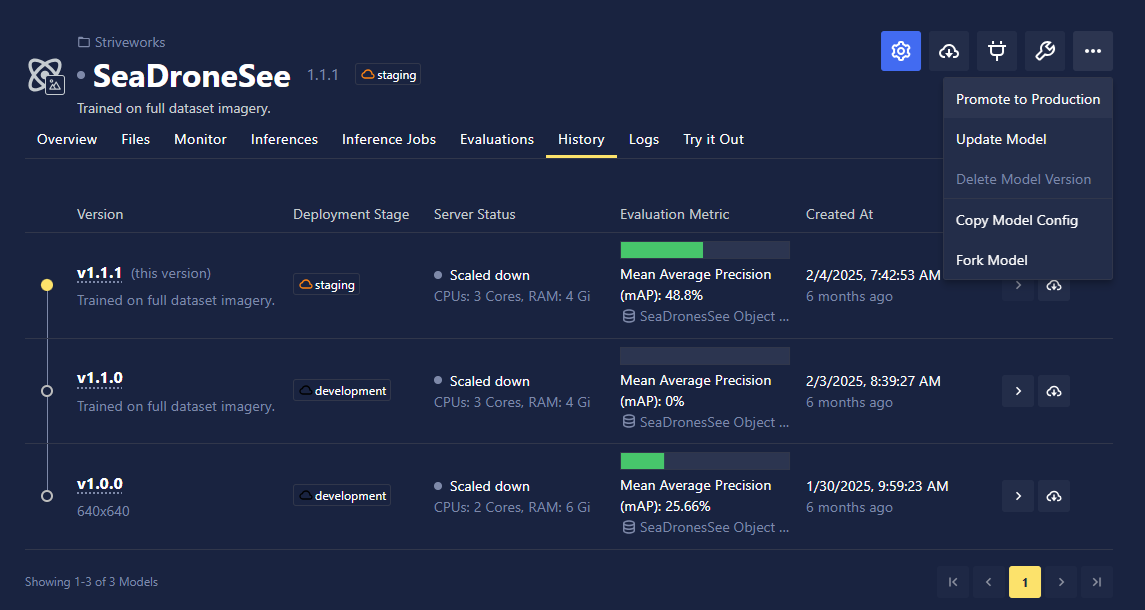Open version v1.0.0 link

(99, 484)
